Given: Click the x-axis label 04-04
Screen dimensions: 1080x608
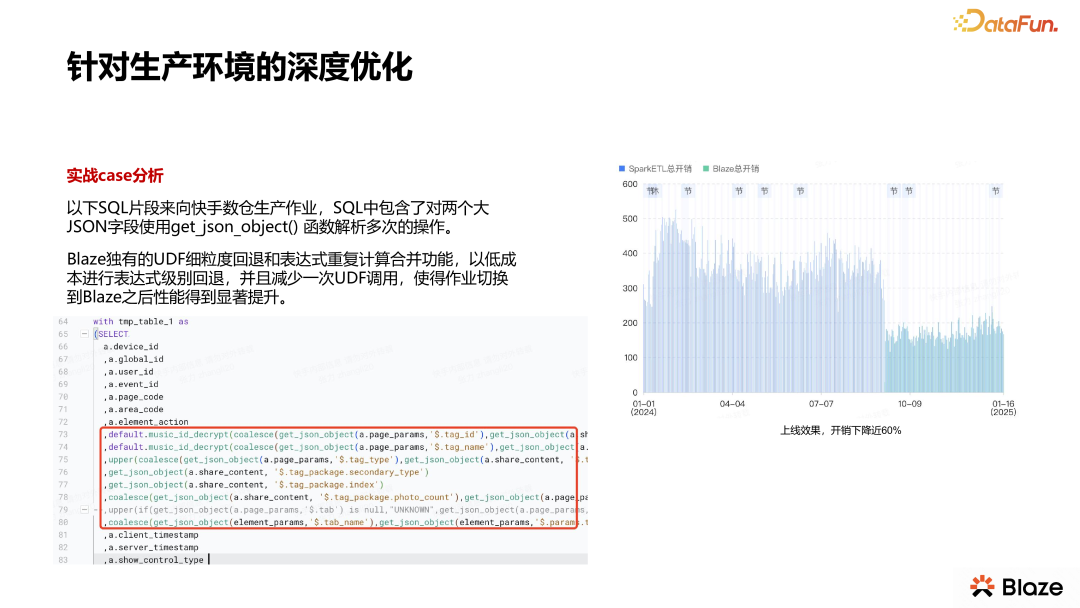Looking at the screenshot, I should click(732, 404).
